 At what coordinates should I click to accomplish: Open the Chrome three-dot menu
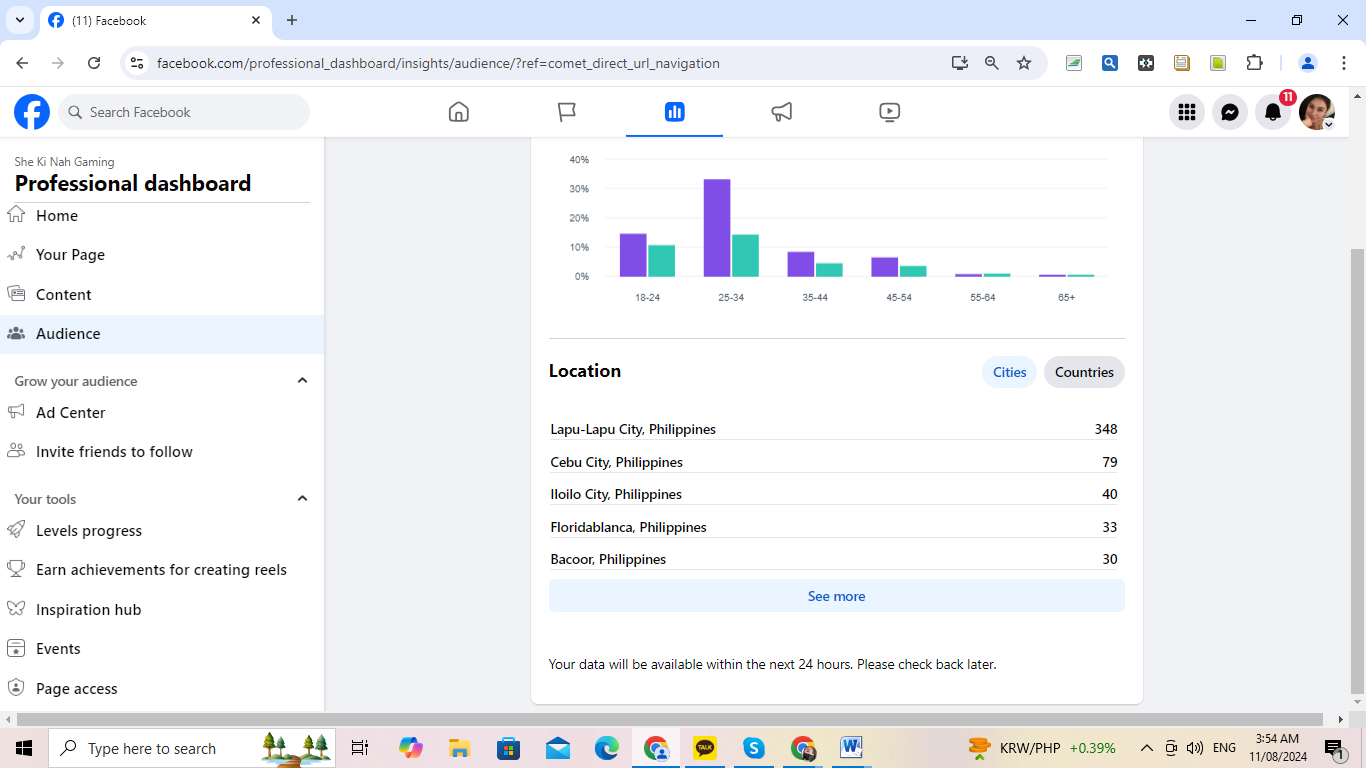tap(1342, 63)
